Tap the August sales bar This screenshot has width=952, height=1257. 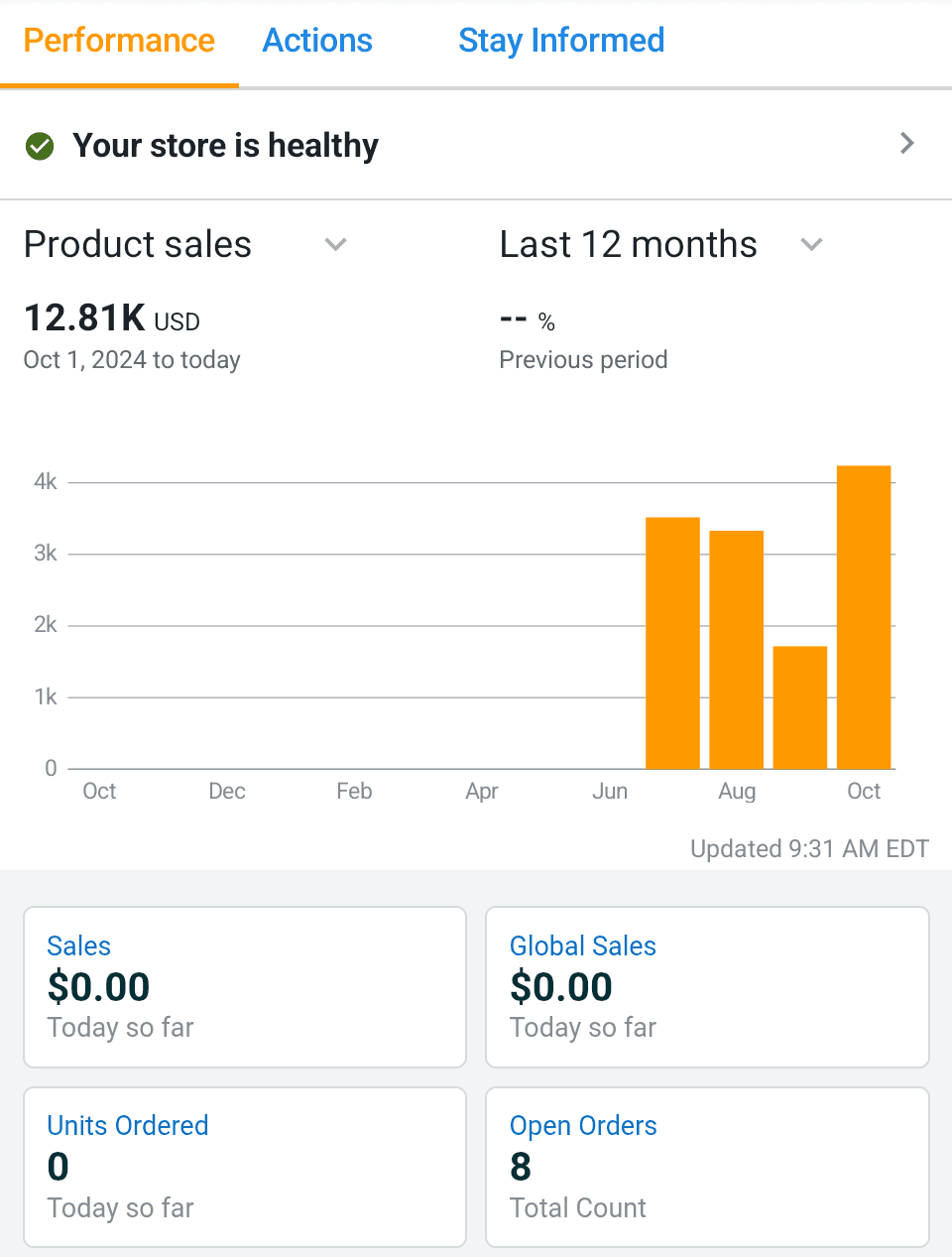[736, 650]
